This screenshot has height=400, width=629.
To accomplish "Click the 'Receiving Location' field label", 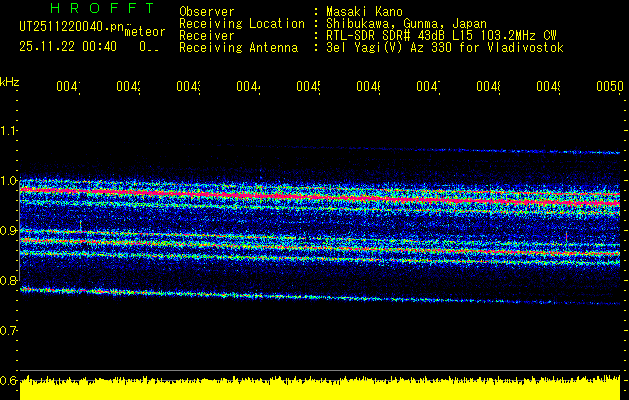I will [x=241, y=24].
